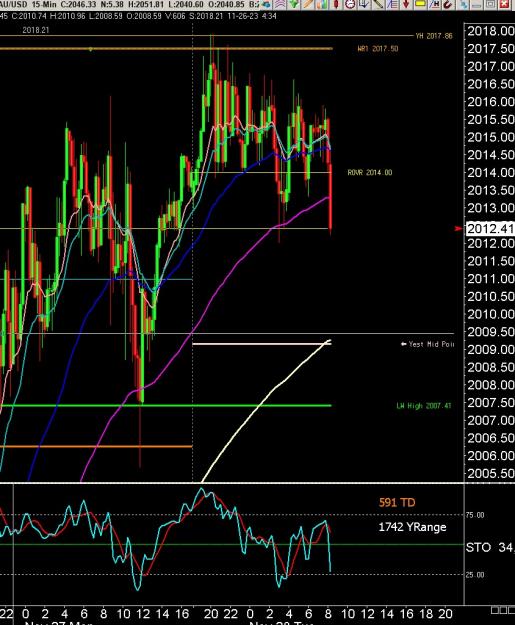This screenshot has width=515, height=625.
Task: Click the blue chain link icon
Action: click(x=463, y=4)
